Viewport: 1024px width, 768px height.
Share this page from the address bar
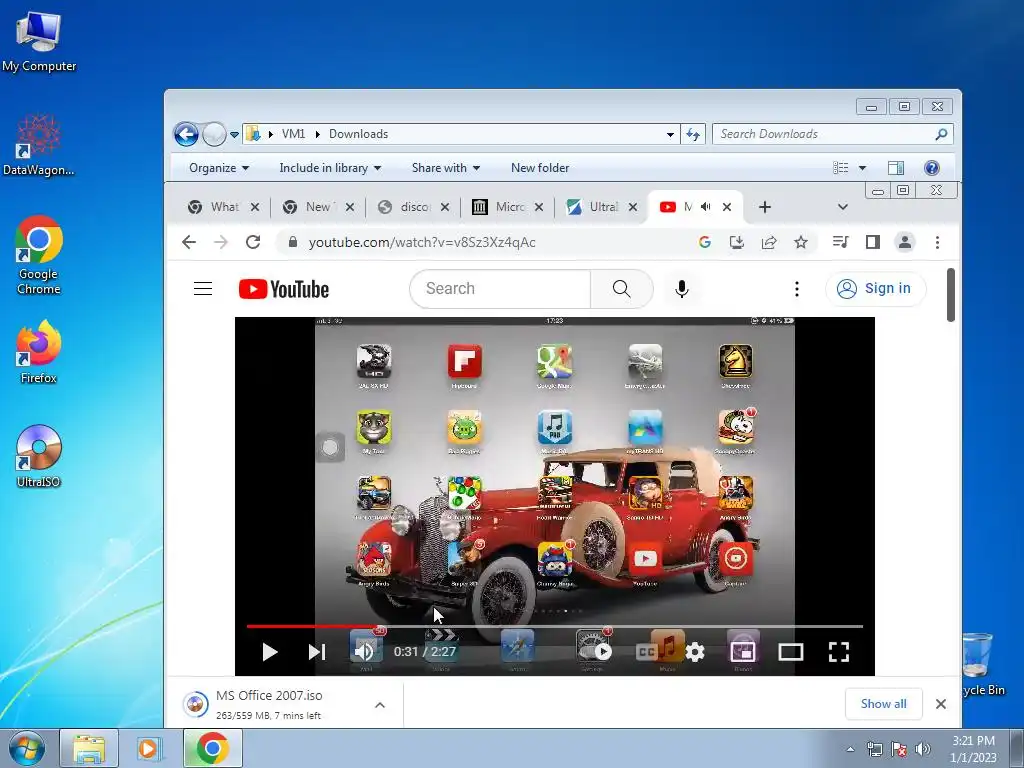(769, 242)
